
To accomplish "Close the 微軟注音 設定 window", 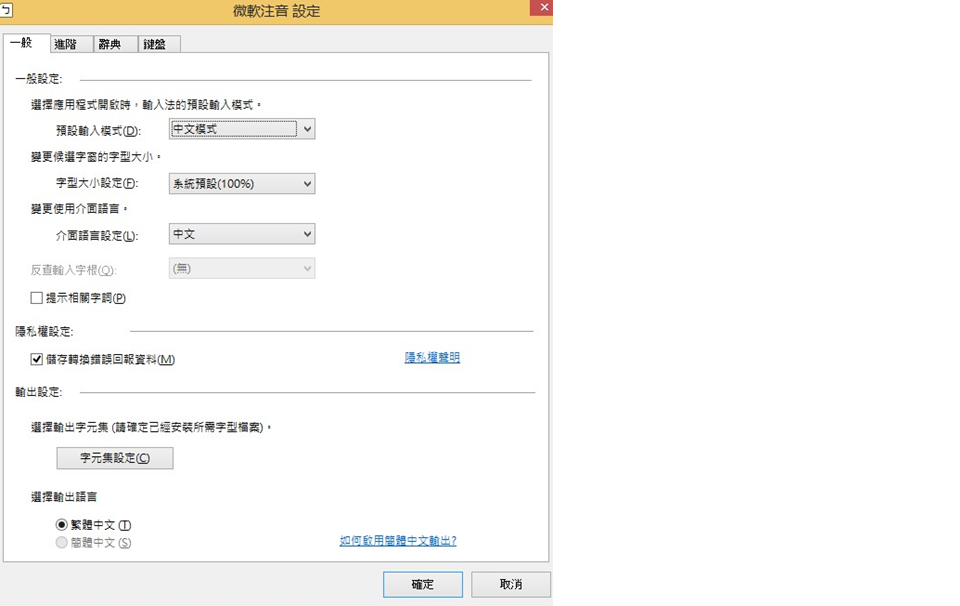I will [542, 7].
